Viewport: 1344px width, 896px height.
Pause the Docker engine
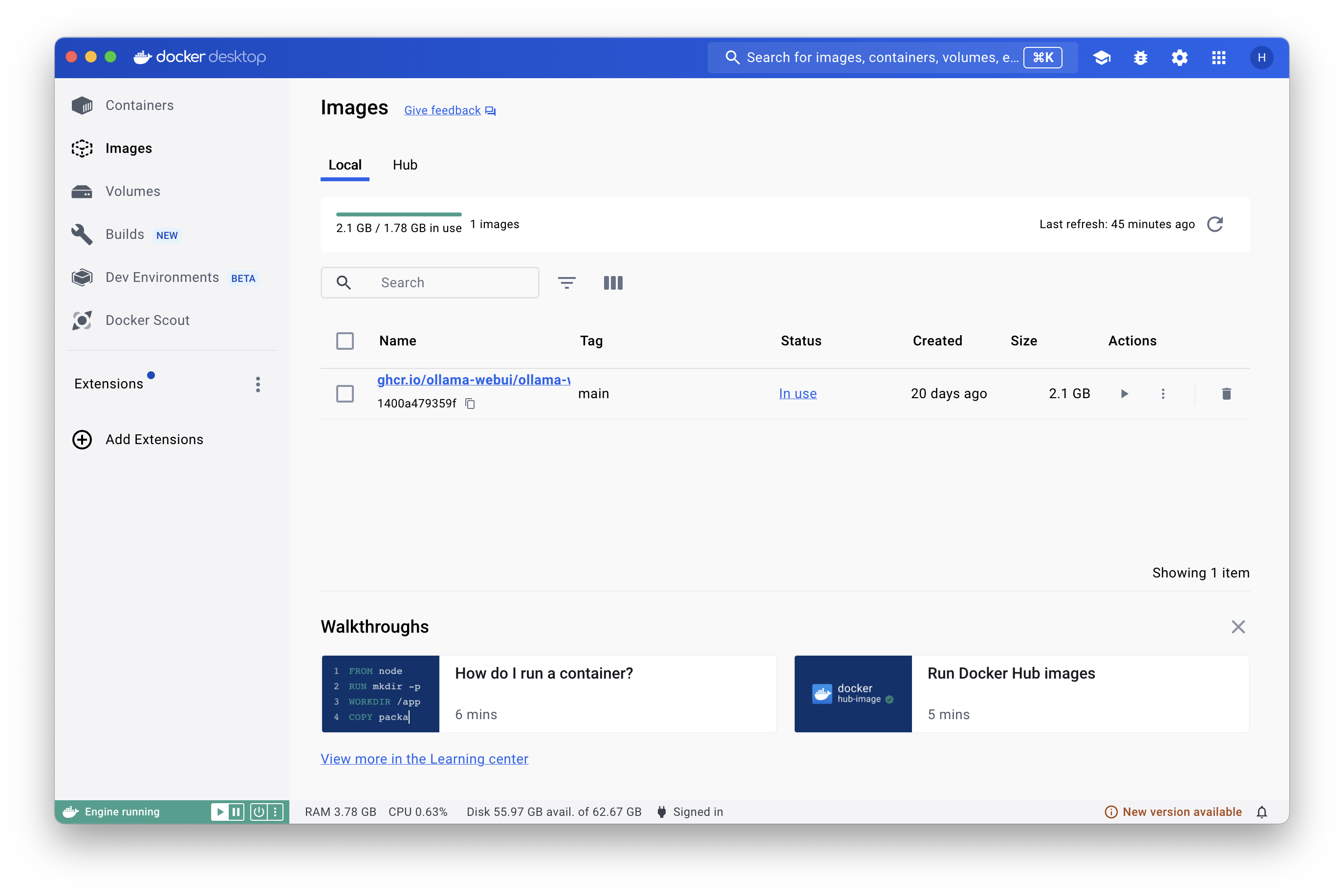(x=236, y=812)
